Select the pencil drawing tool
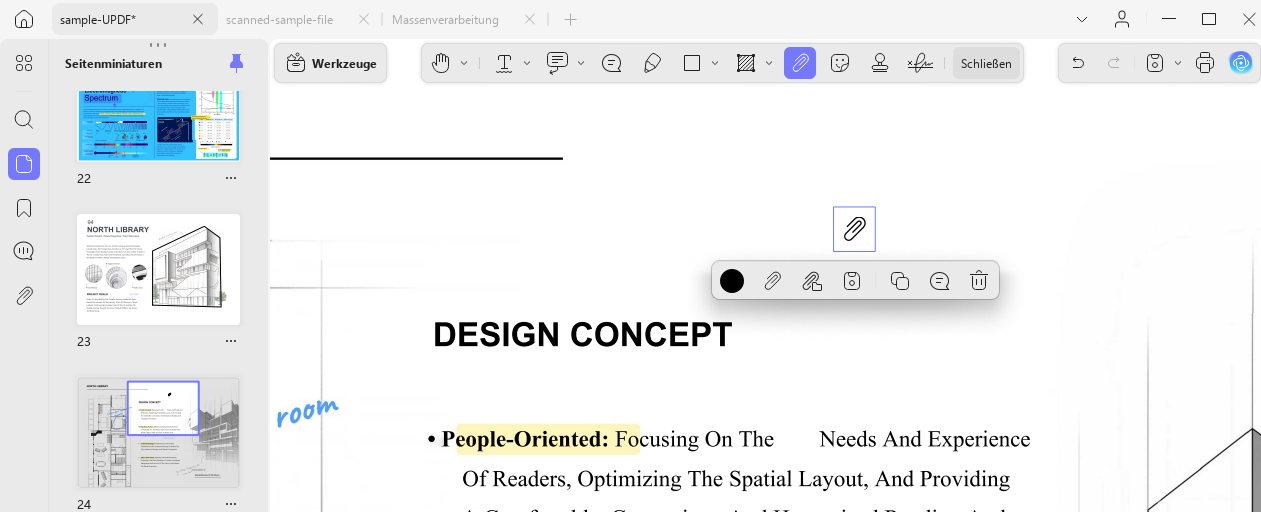Viewport: 1261px width, 512px height. [652, 63]
